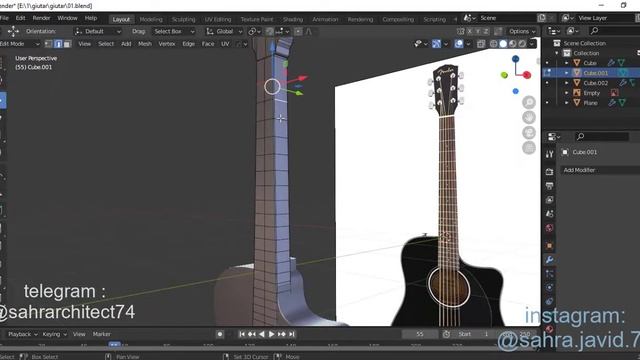
Task: Toggle camera view gizmo button
Action: [x=529, y=133]
